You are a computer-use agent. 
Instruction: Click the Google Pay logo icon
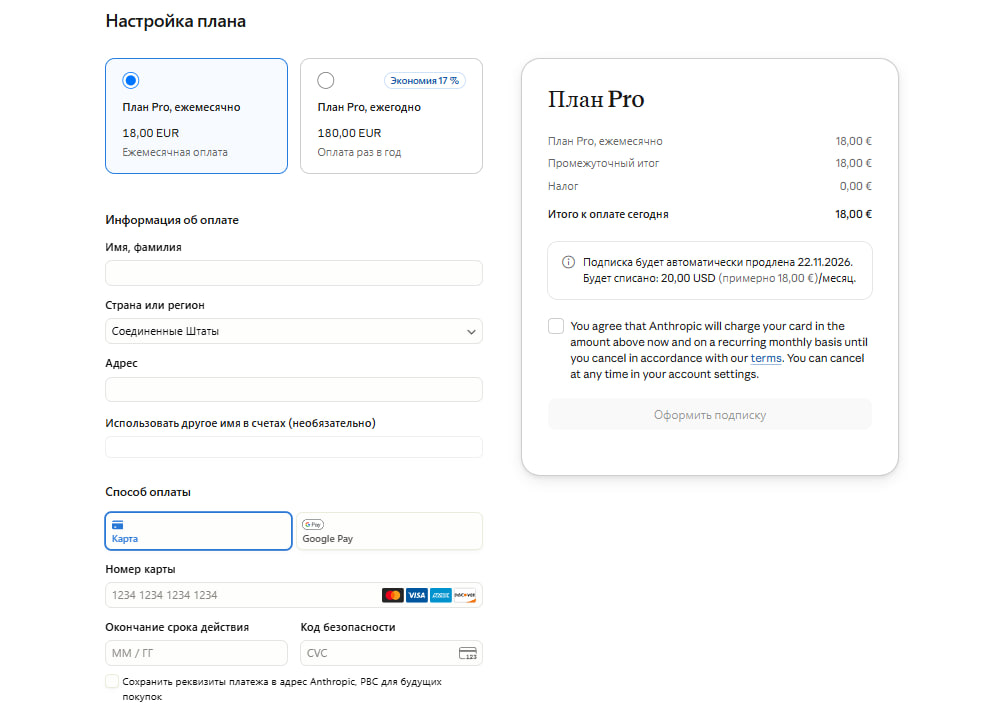(x=313, y=524)
